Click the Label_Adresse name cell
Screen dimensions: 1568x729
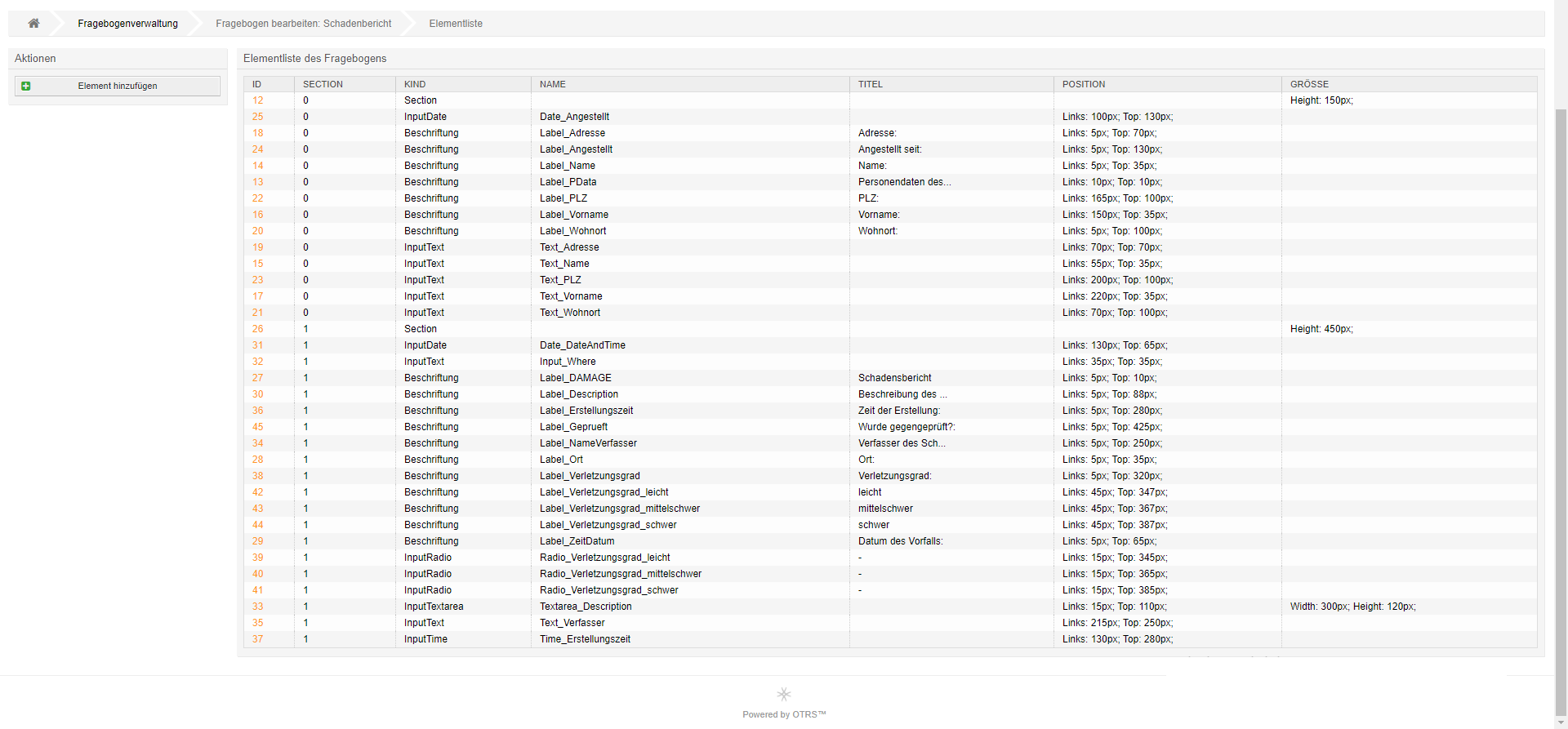coord(690,133)
